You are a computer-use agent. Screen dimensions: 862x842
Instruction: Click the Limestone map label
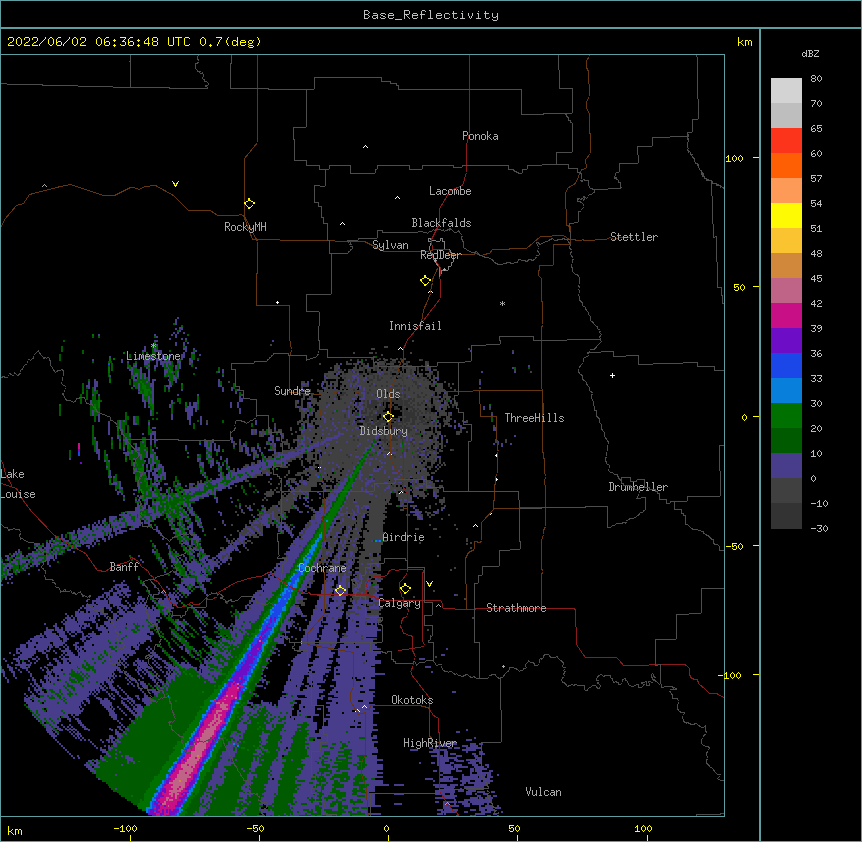(153, 356)
